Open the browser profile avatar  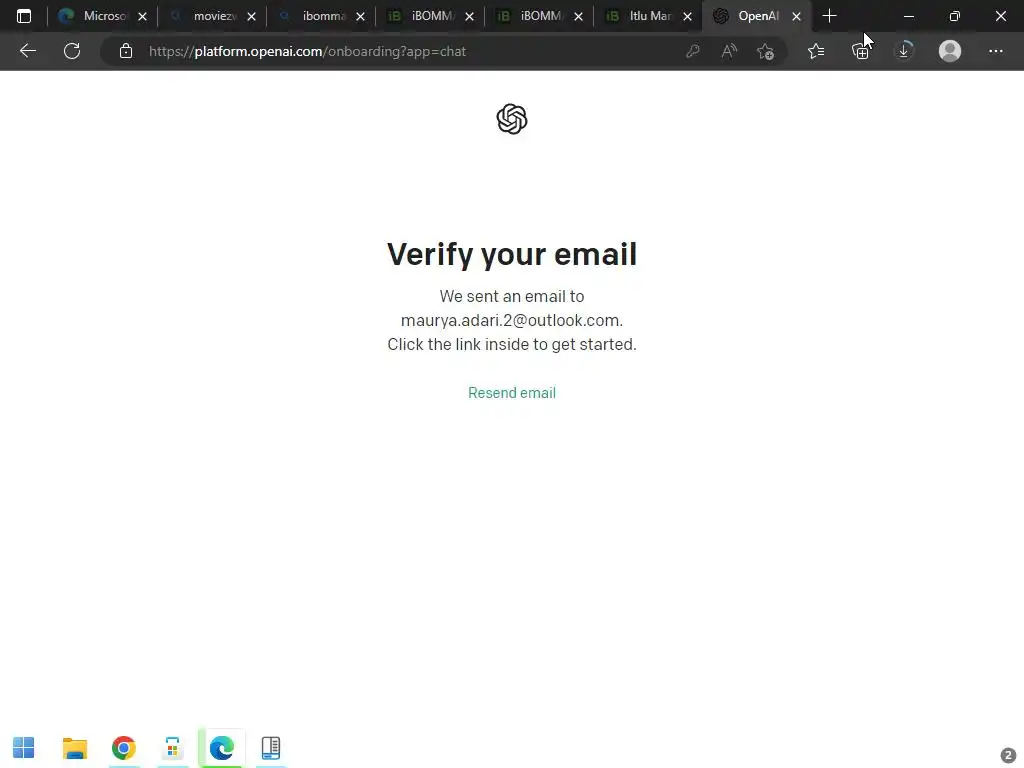click(950, 51)
